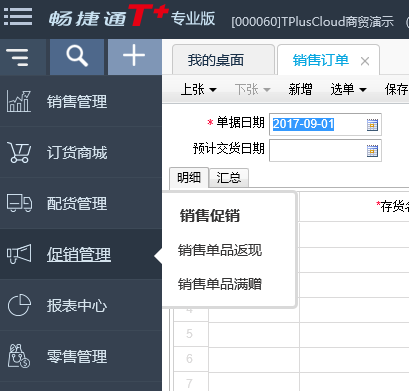The width and height of the screenshot is (409, 391).
Task: Switch to 我的桌面 tab
Action: point(216,60)
